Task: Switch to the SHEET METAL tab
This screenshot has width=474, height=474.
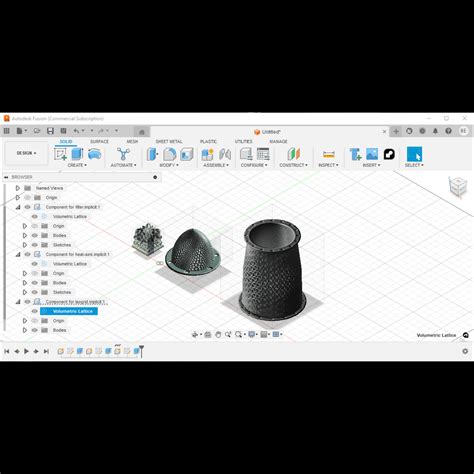Action: click(x=169, y=141)
